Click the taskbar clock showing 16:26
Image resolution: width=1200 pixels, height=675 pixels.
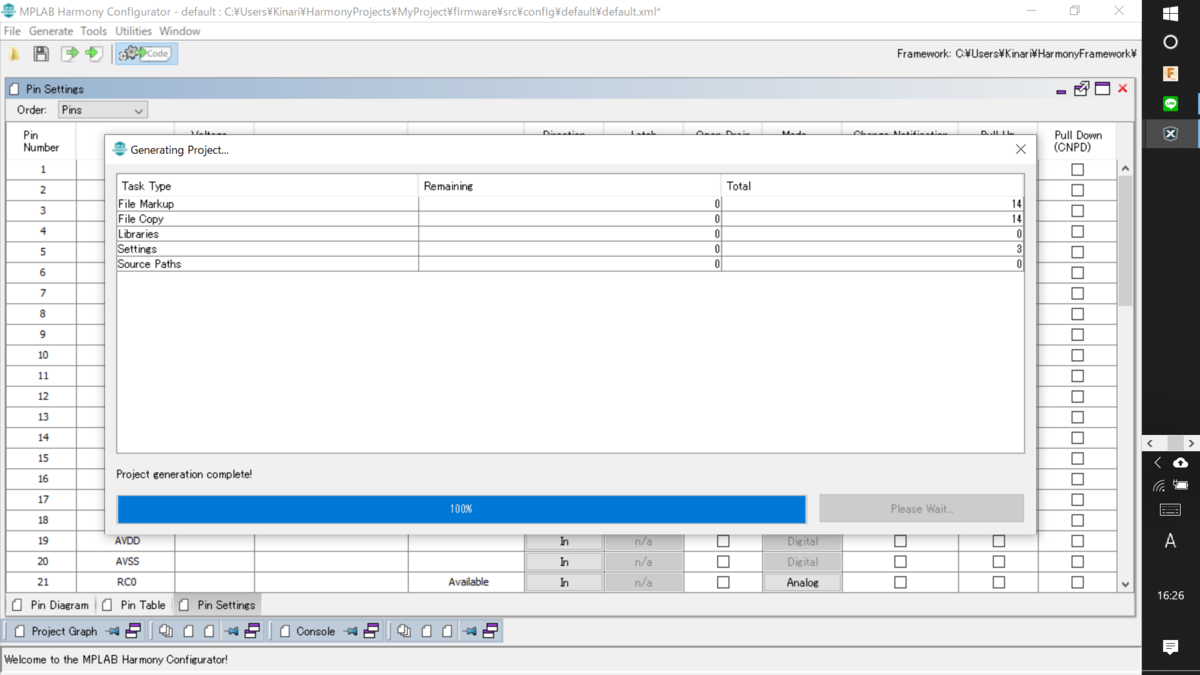click(x=1171, y=595)
